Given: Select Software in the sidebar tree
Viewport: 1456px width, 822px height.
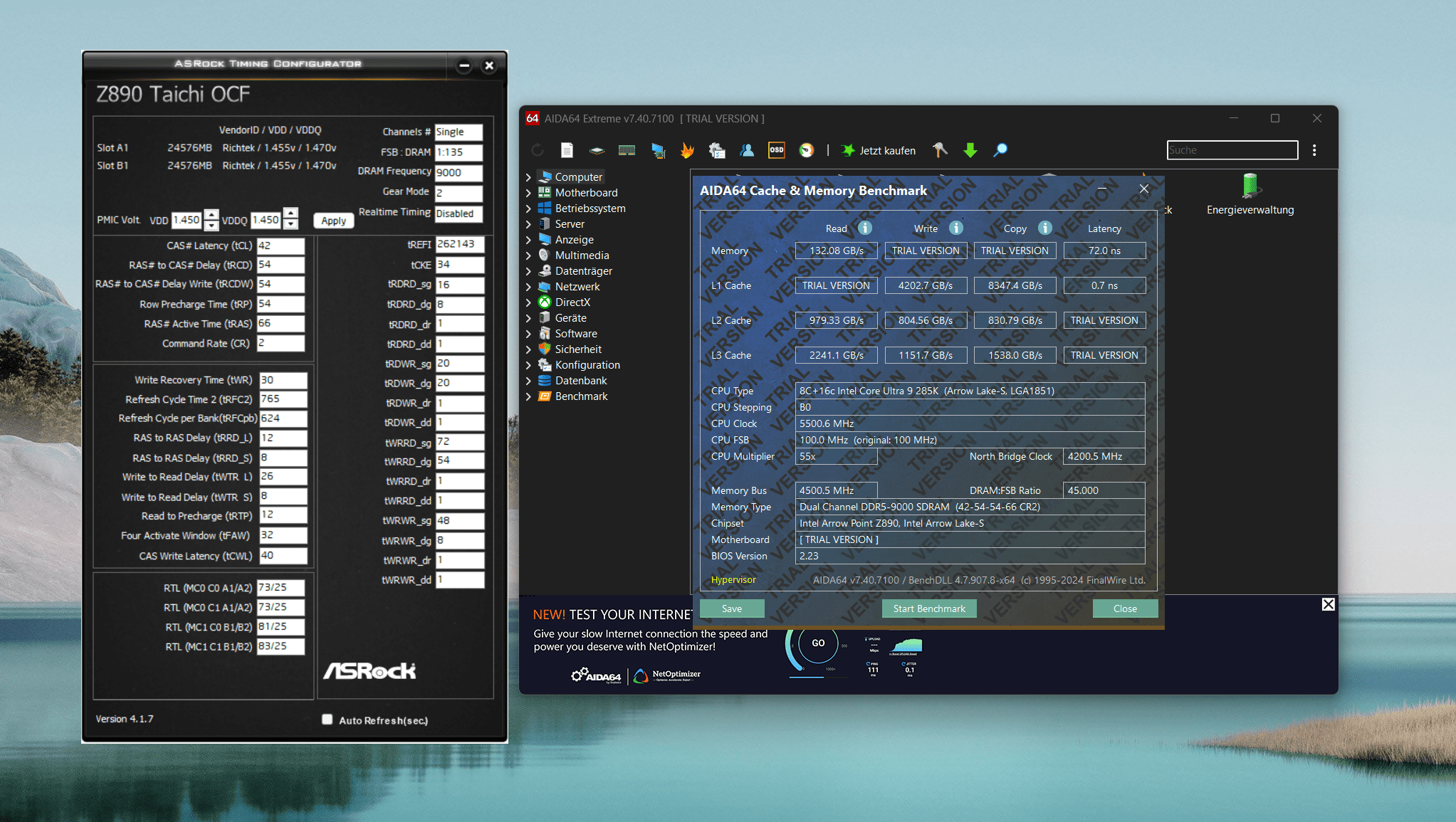Looking at the screenshot, I should pos(576,334).
